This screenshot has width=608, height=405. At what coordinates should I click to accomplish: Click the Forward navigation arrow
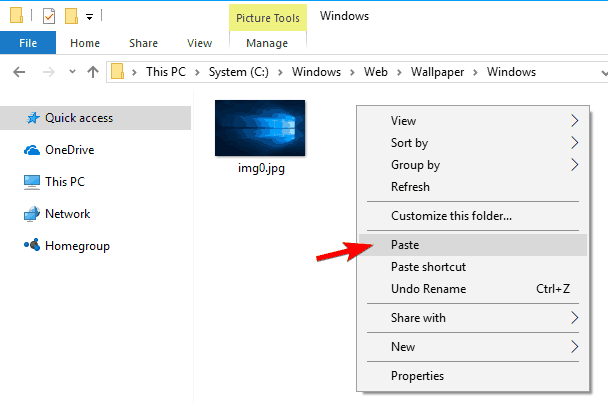[48, 72]
